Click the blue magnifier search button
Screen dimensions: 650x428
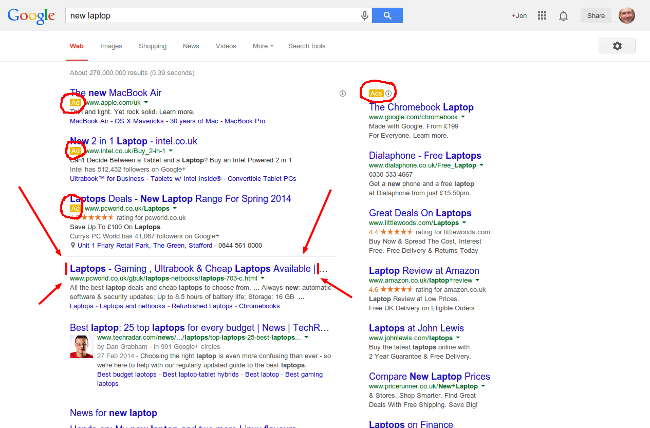coord(387,16)
